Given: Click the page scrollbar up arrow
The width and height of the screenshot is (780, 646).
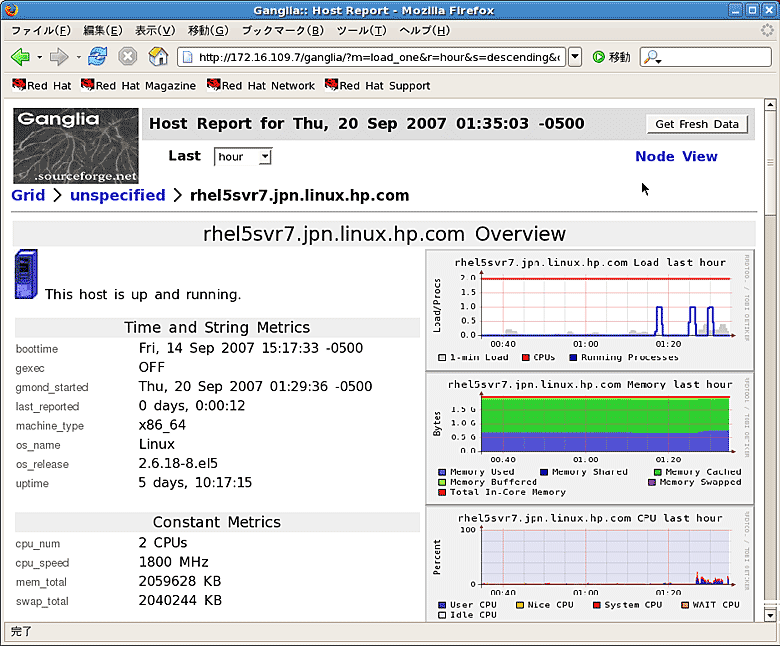Looking at the screenshot, I should (770, 105).
